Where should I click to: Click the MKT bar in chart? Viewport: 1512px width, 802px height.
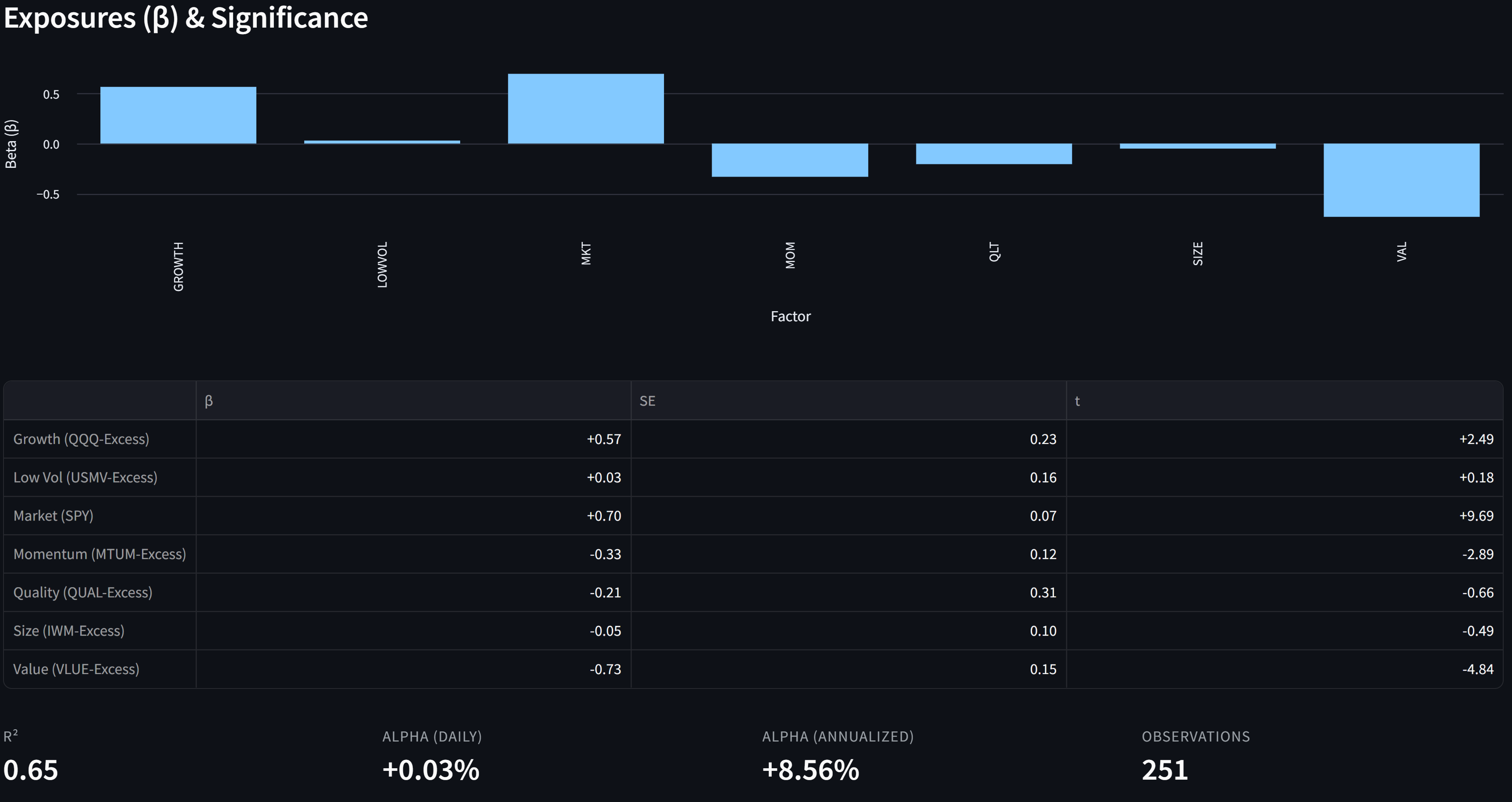coord(585,109)
